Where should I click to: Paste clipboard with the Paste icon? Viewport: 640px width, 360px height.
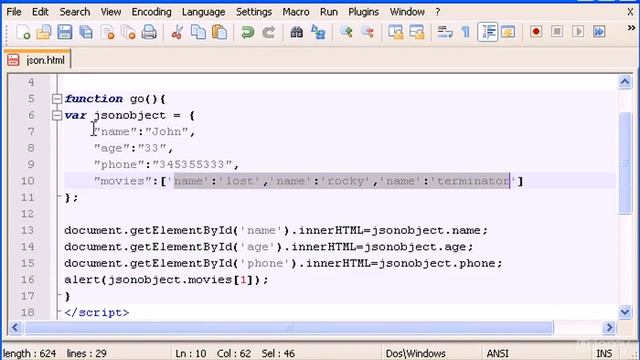tap(220, 32)
